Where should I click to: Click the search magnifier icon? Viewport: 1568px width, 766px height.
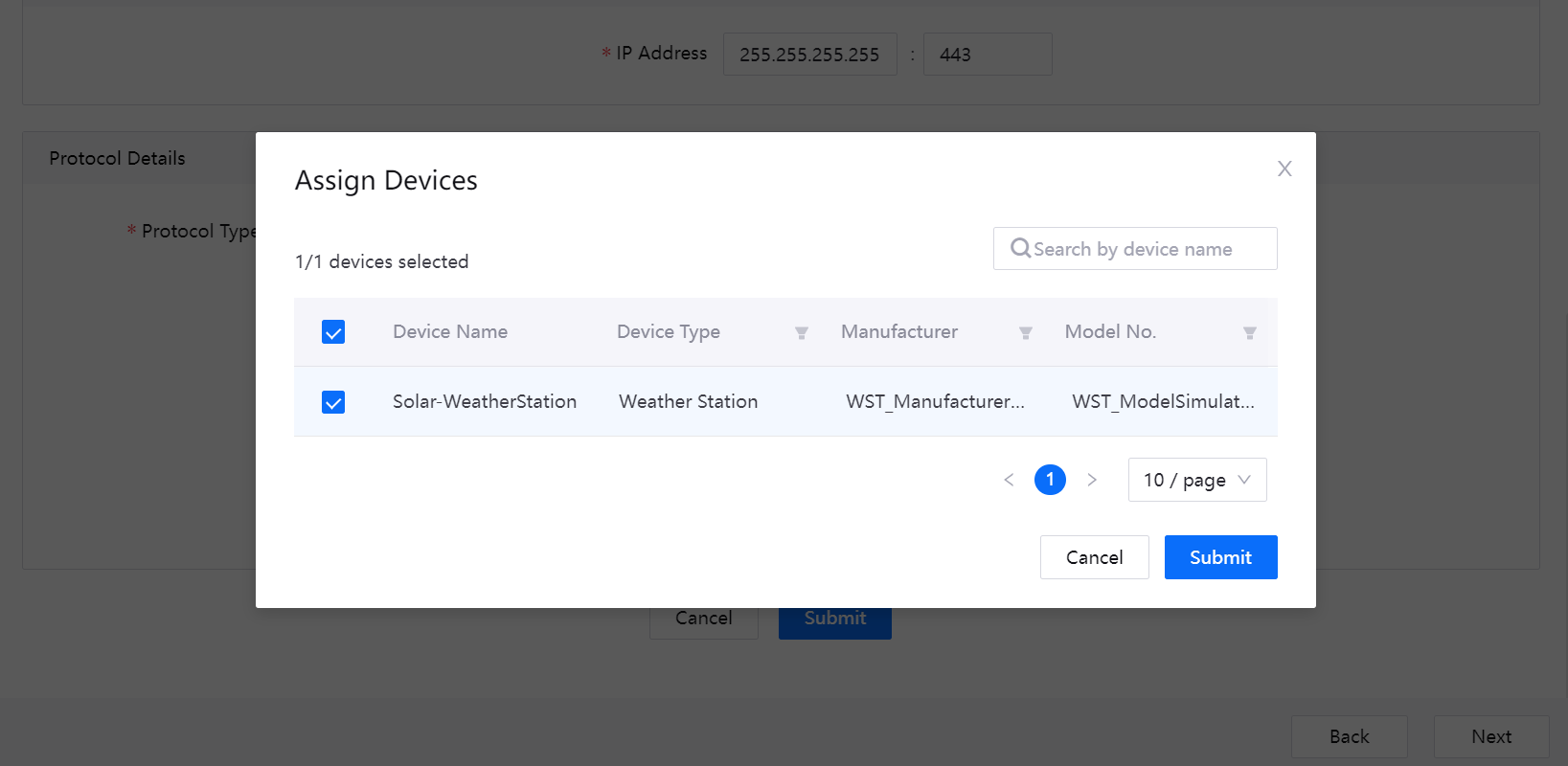point(1021,248)
